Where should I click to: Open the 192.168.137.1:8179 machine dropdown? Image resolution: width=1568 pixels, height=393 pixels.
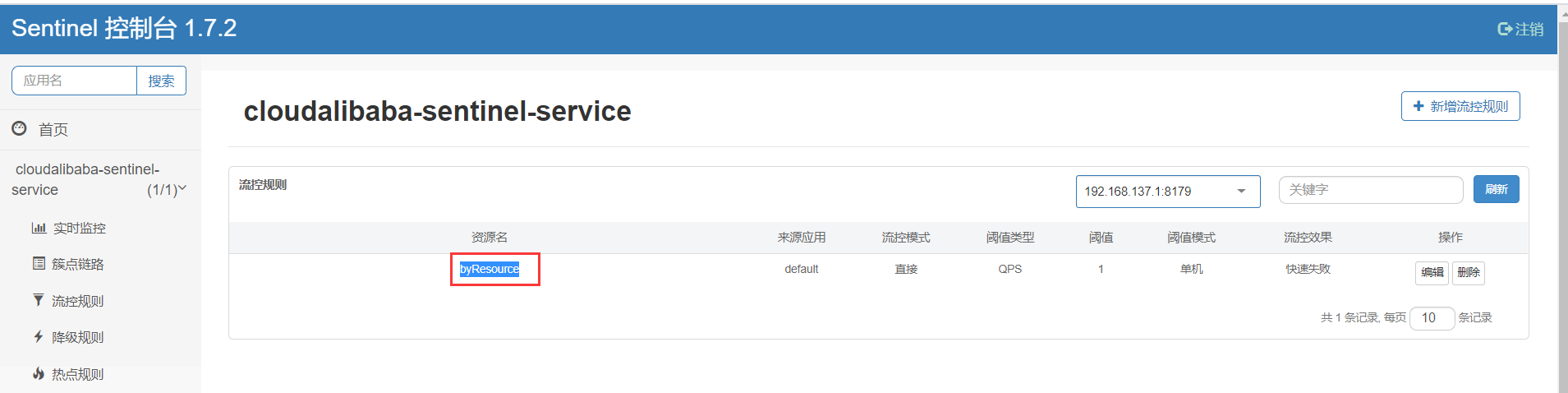(x=1168, y=192)
